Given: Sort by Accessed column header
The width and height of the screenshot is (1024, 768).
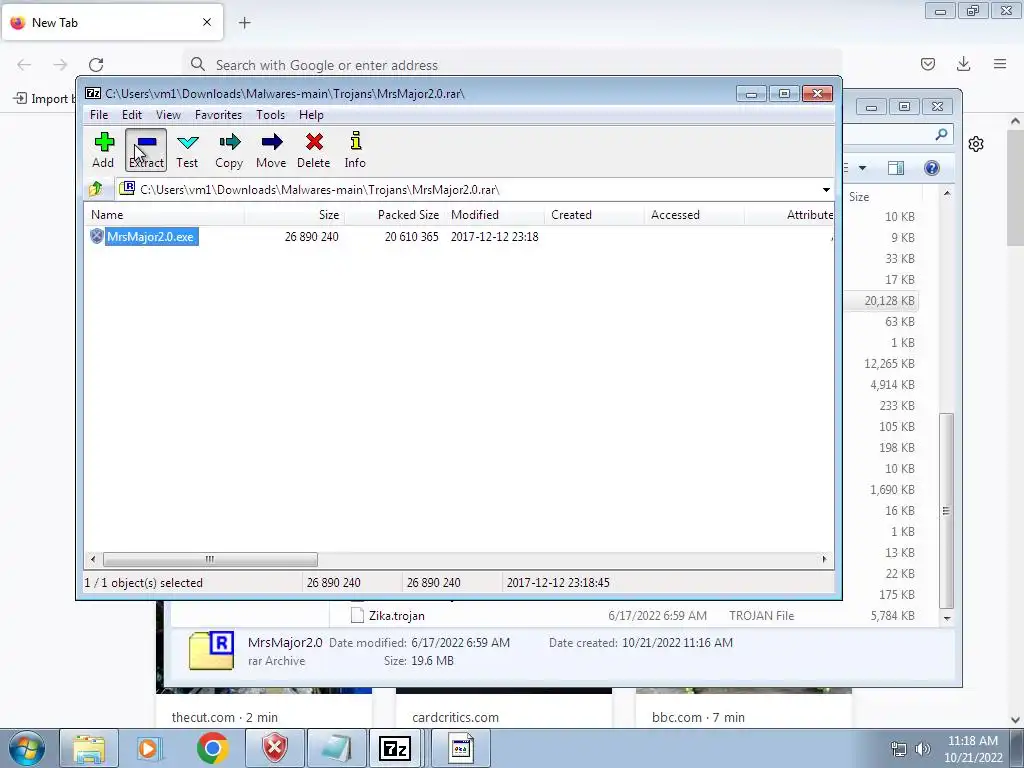Looking at the screenshot, I should click(694, 215).
